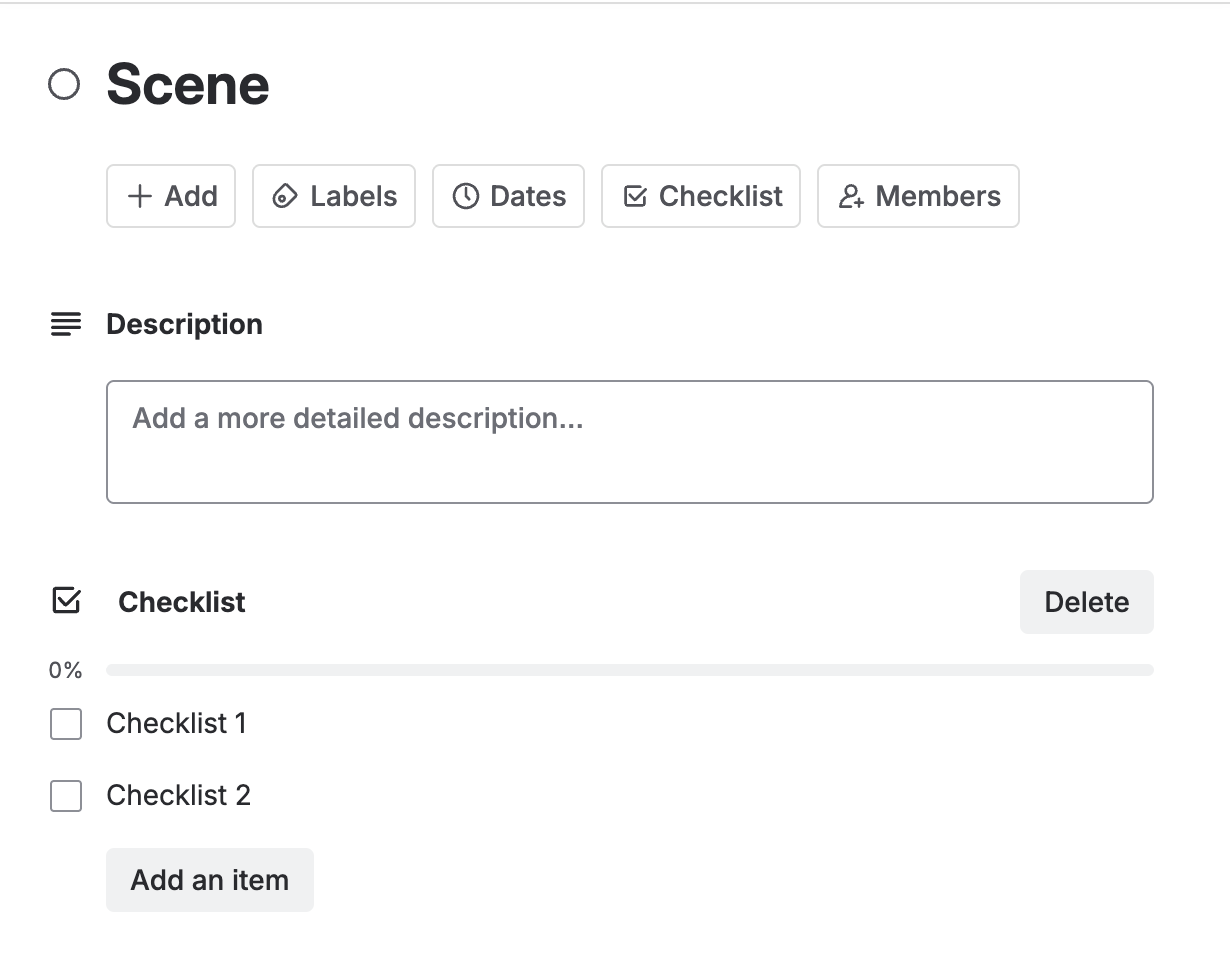
Task: Tick the Checklist 1 checkbox
Action: point(66,724)
